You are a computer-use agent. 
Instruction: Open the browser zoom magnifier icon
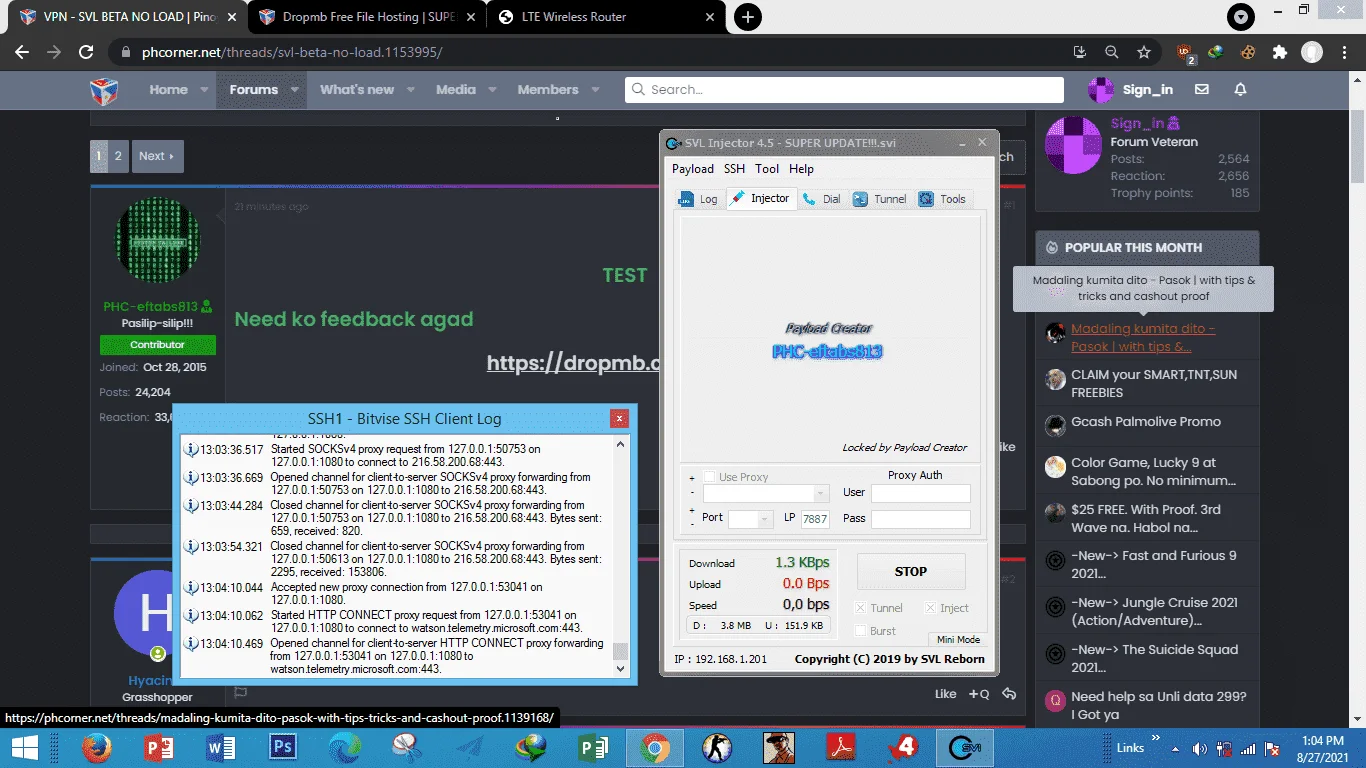coord(1111,52)
